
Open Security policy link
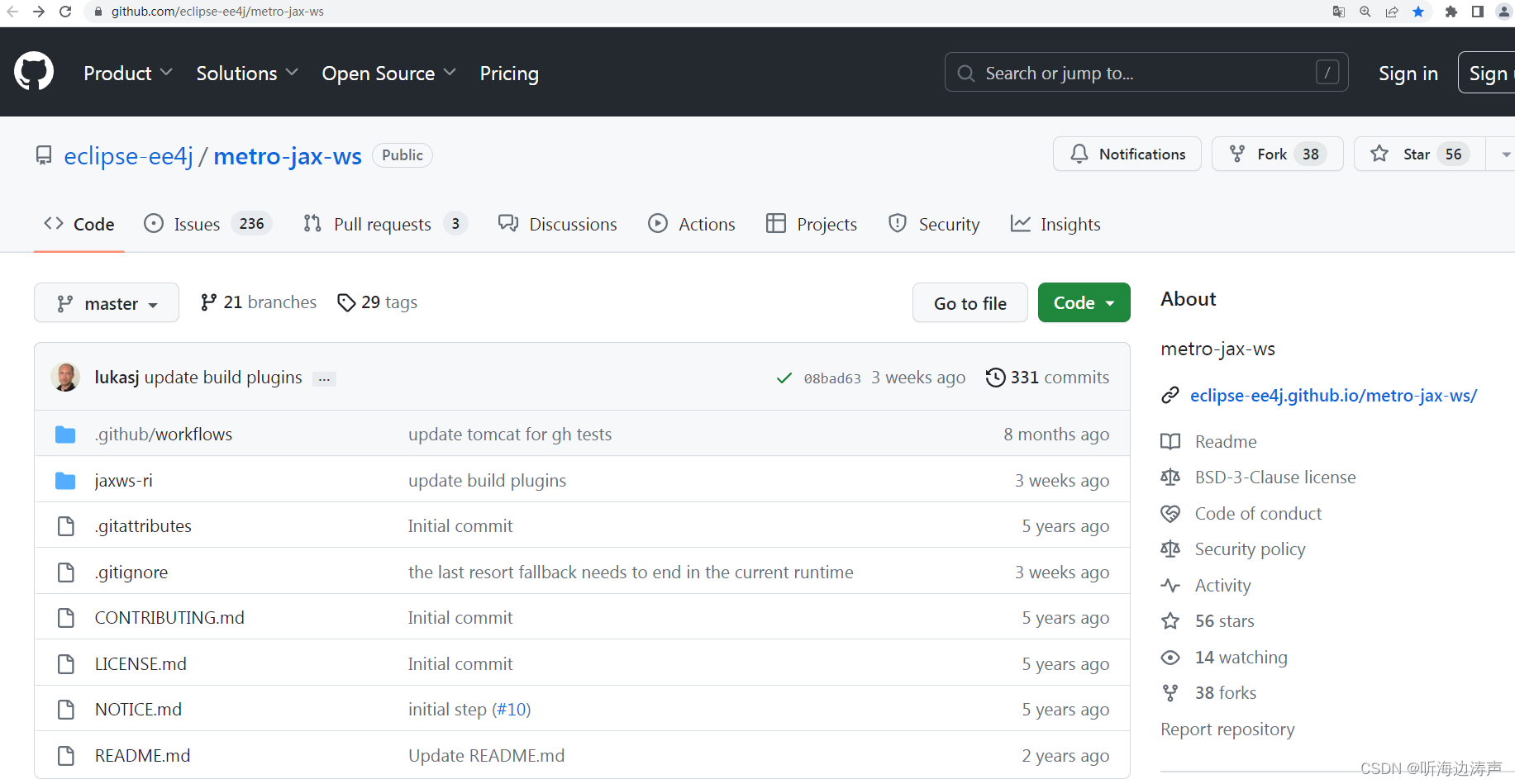click(1250, 549)
